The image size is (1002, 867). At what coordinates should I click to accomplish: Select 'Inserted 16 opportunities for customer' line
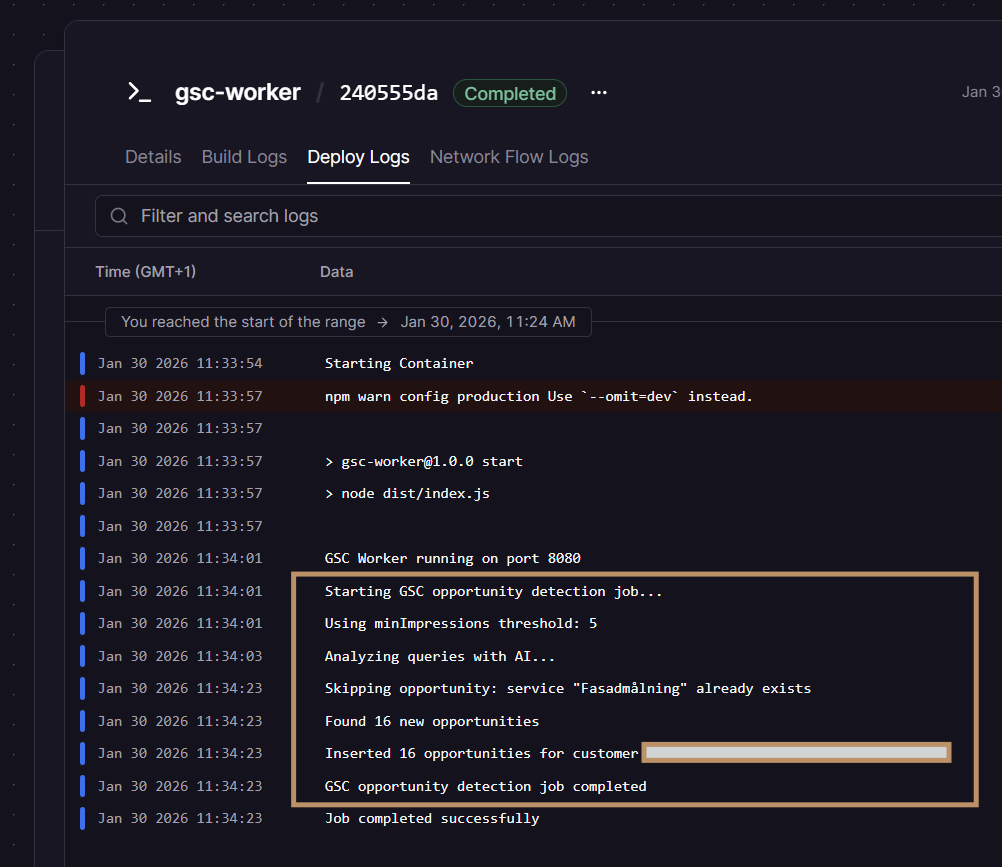pyautogui.click(x=481, y=754)
